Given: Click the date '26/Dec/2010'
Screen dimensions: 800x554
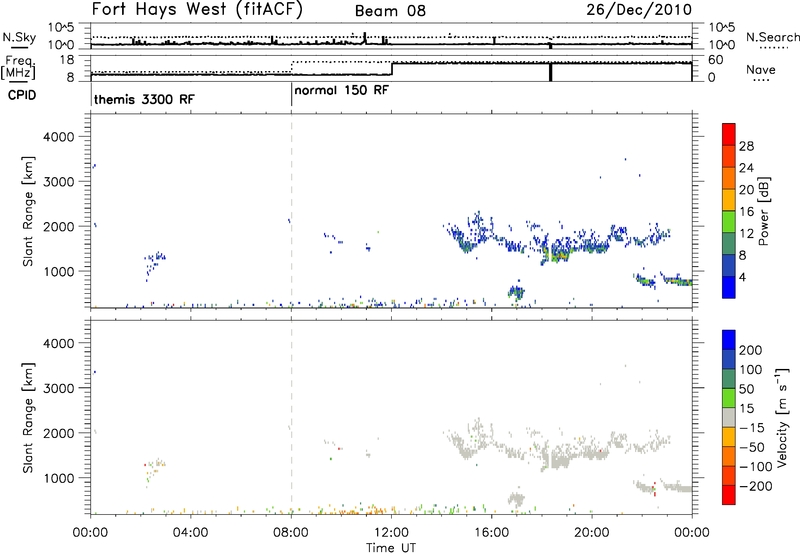Looking at the screenshot, I should click(x=639, y=9).
